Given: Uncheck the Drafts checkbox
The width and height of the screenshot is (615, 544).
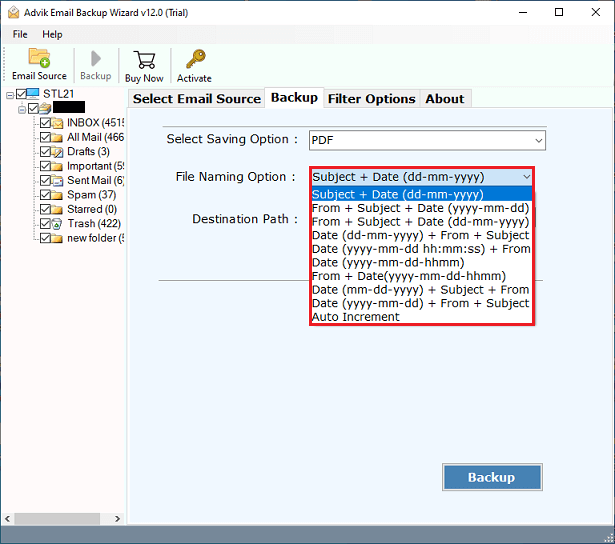Looking at the screenshot, I should click(x=45, y=151).
